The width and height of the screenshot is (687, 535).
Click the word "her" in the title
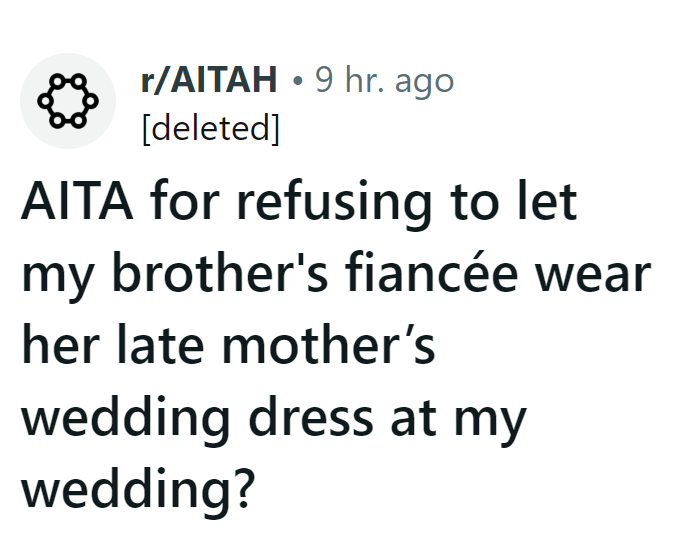coord(56,344)
